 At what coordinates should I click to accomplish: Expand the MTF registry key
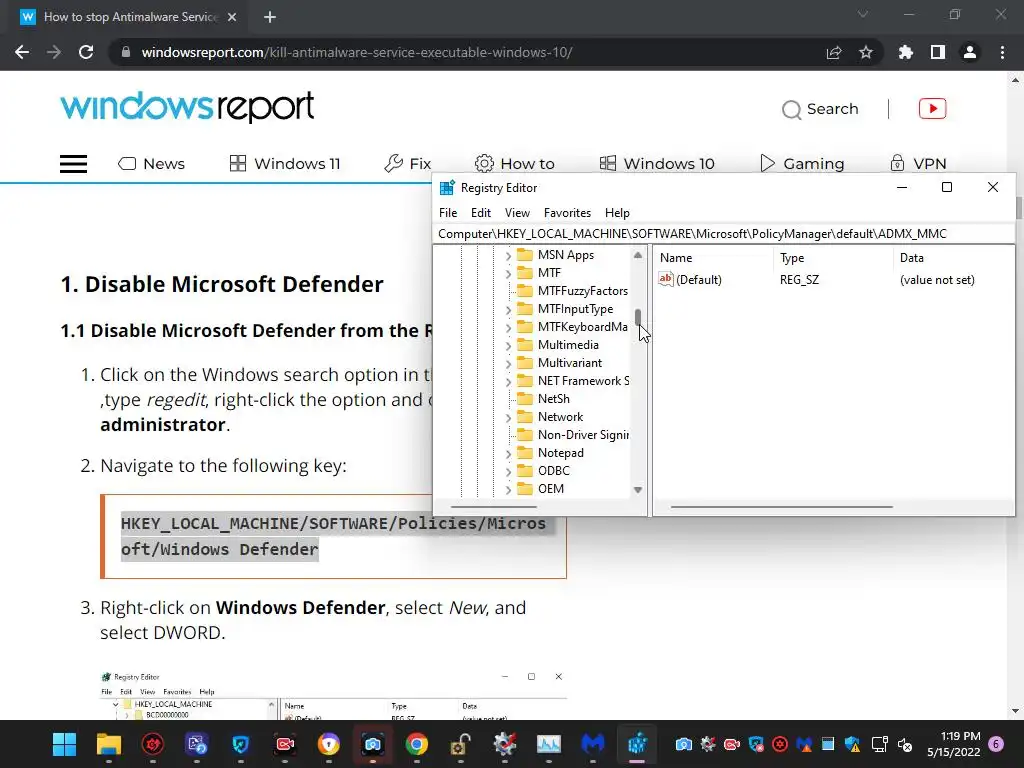pos(509,274)
